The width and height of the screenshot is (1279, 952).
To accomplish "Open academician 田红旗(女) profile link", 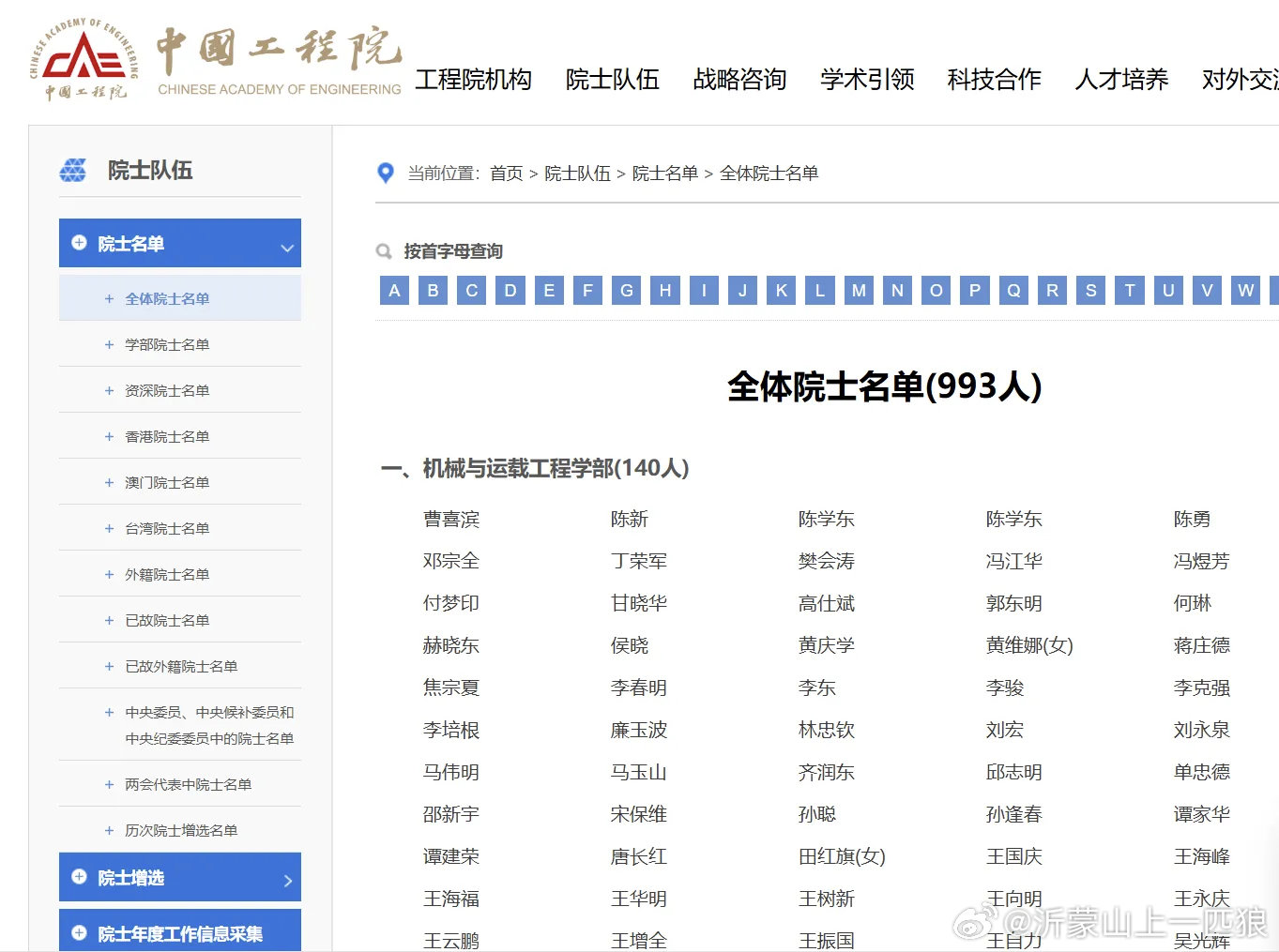I will click(x=842, y=857).
